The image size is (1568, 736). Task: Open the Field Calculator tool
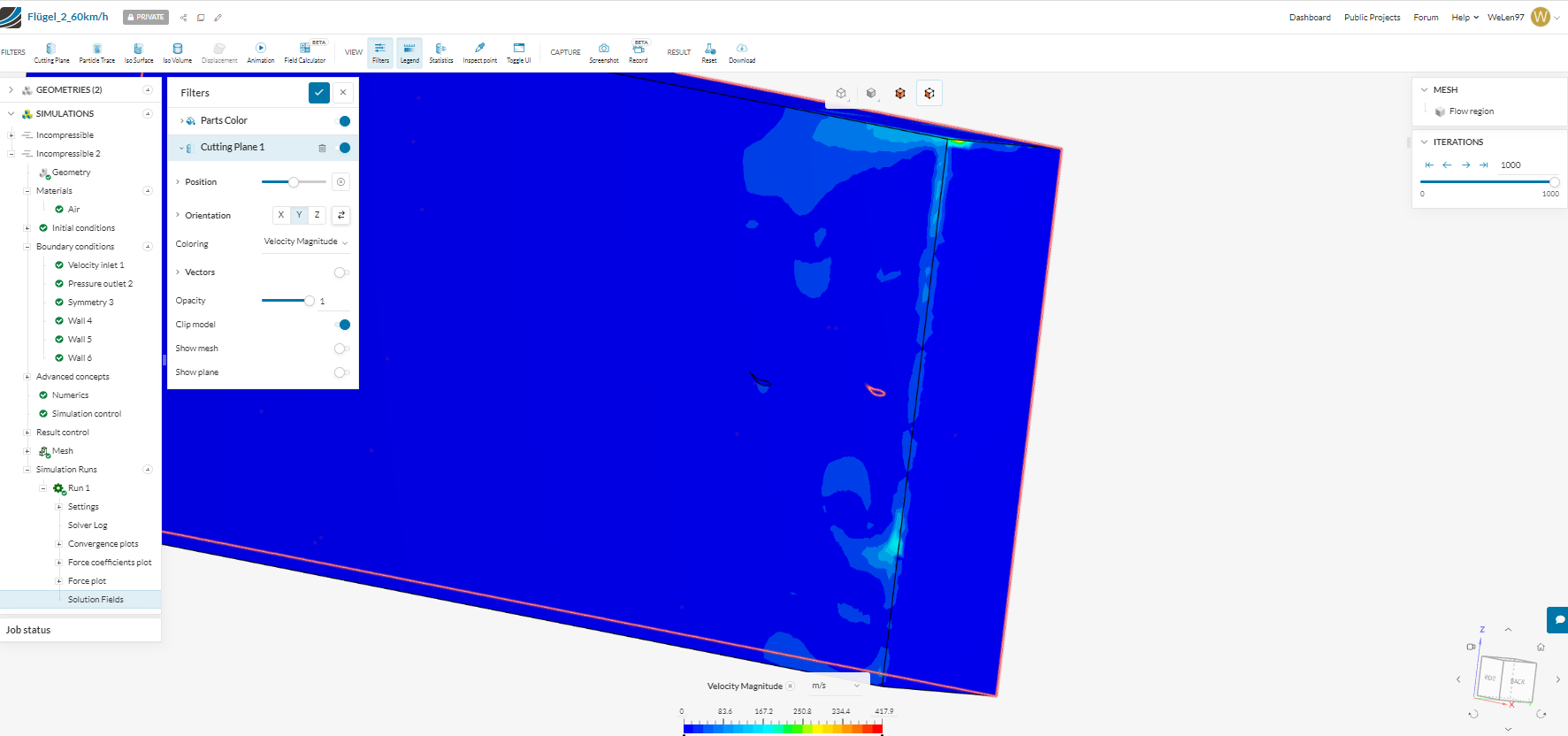(x=304, y=53)
